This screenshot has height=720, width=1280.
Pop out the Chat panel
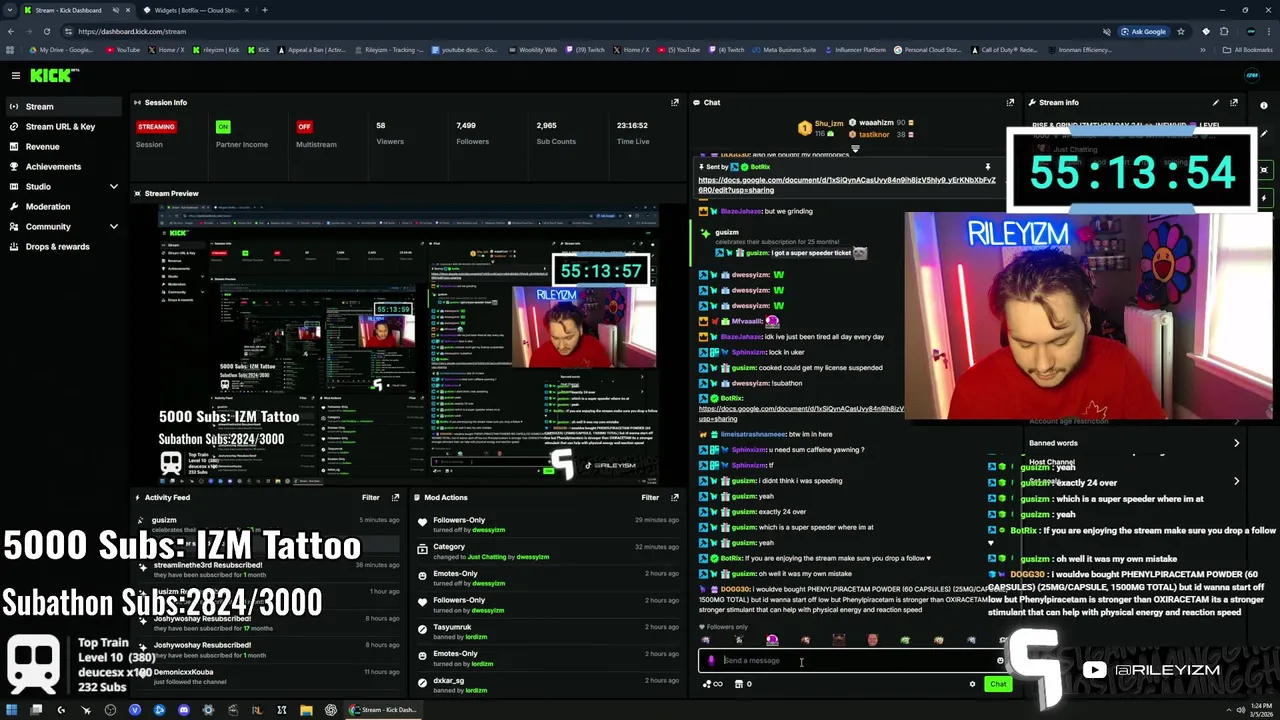1010,102
